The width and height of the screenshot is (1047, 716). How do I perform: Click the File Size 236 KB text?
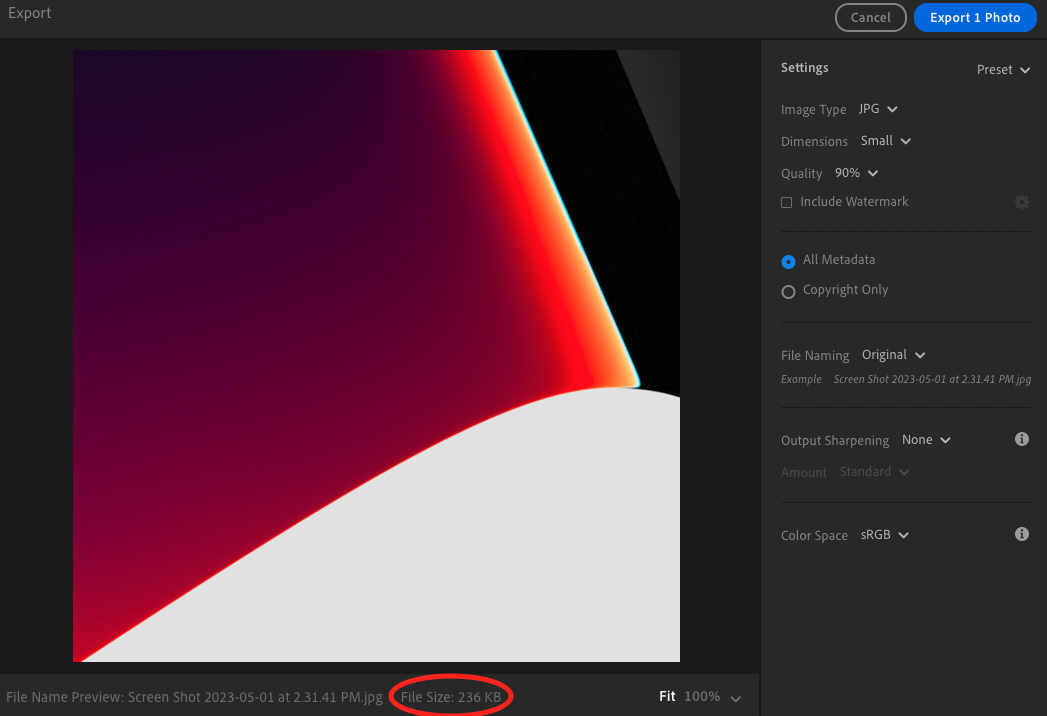coord(451,697)
